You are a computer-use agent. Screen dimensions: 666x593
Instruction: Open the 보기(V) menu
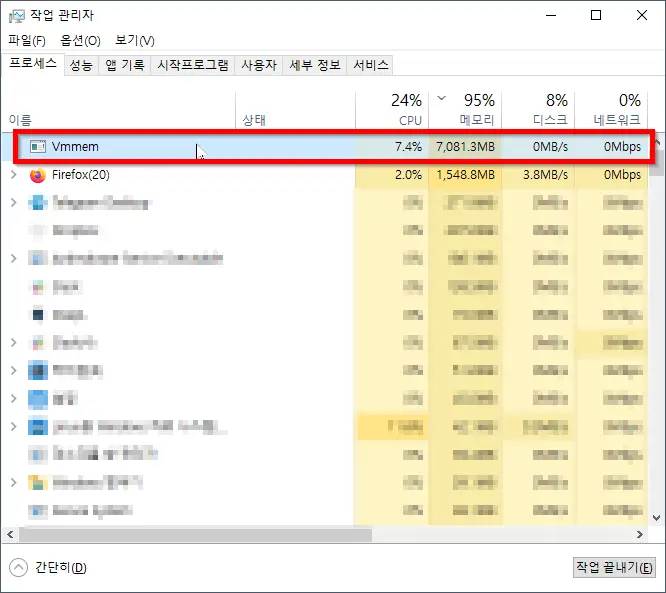point(135,41)
